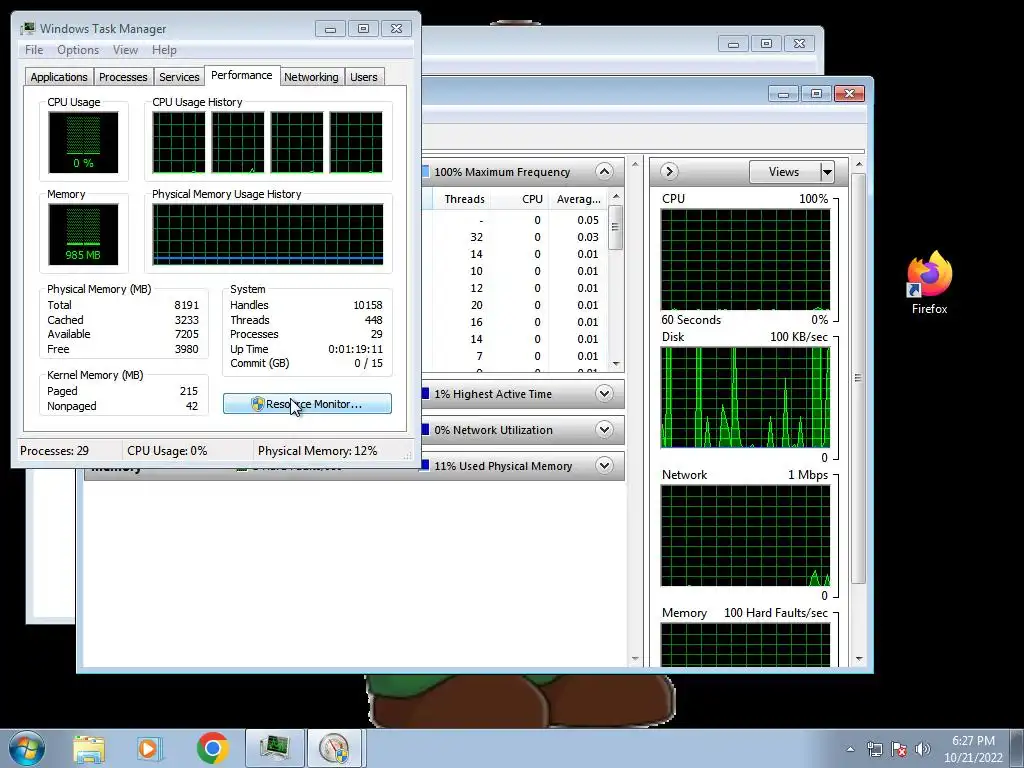Click the scroll down arrow of graphs pane

858,659
